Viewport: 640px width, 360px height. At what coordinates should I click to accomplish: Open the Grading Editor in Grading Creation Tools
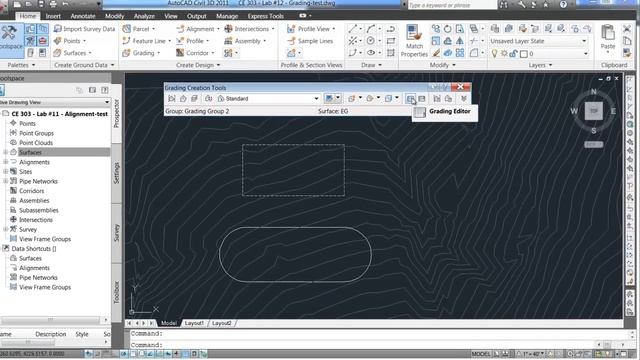410,98
